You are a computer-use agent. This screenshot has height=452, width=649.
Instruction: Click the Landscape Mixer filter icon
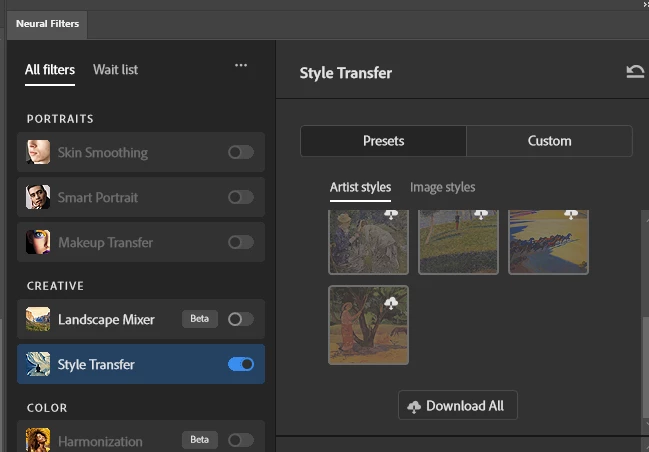pyautogui.click(x=38, y=319)
